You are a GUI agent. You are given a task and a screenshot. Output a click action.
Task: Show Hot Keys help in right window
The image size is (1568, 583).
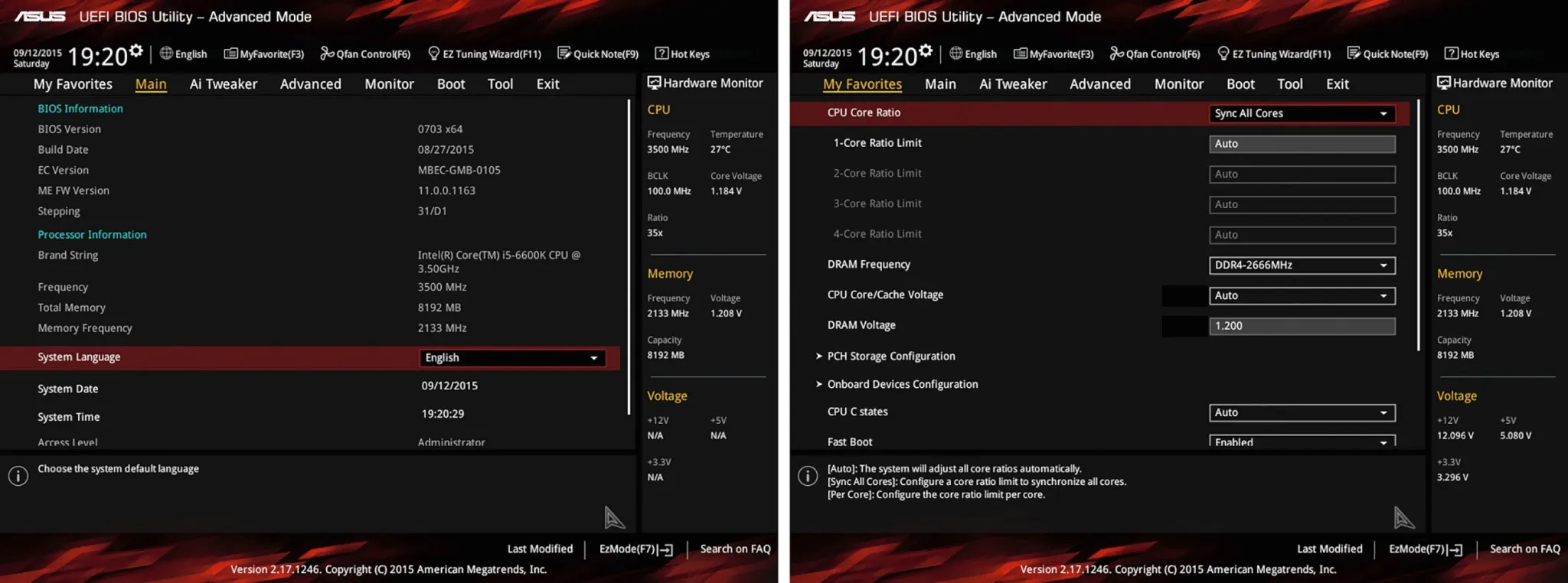click(x=1472, y=54)
